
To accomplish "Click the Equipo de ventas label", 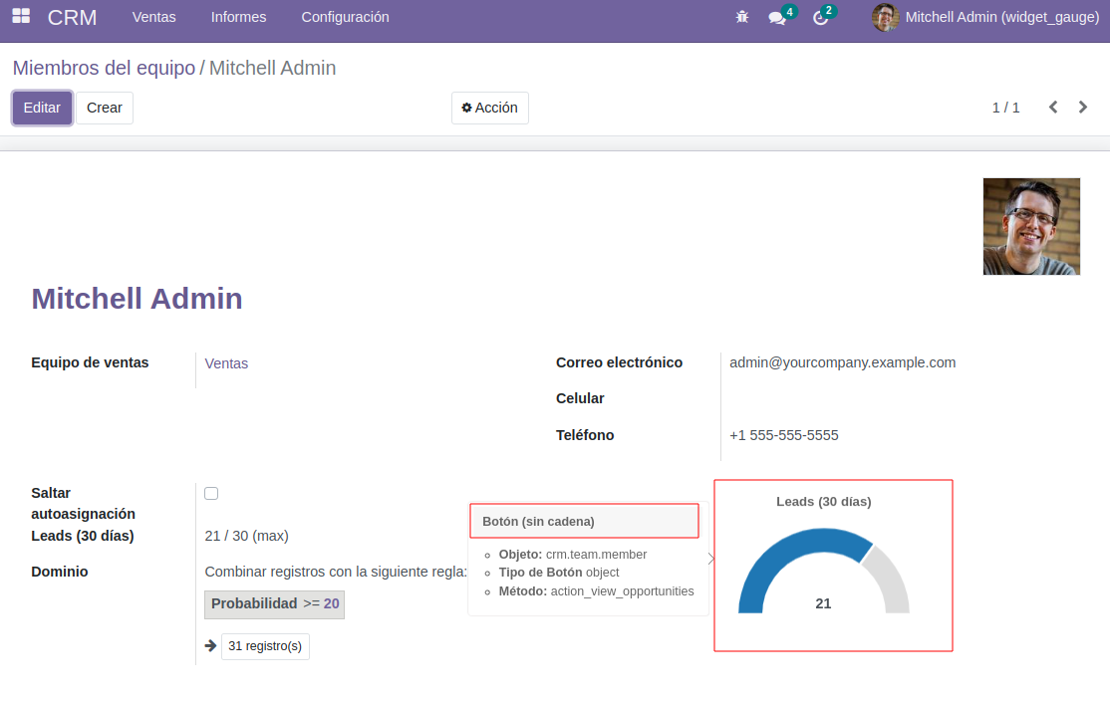I will 90,362.
